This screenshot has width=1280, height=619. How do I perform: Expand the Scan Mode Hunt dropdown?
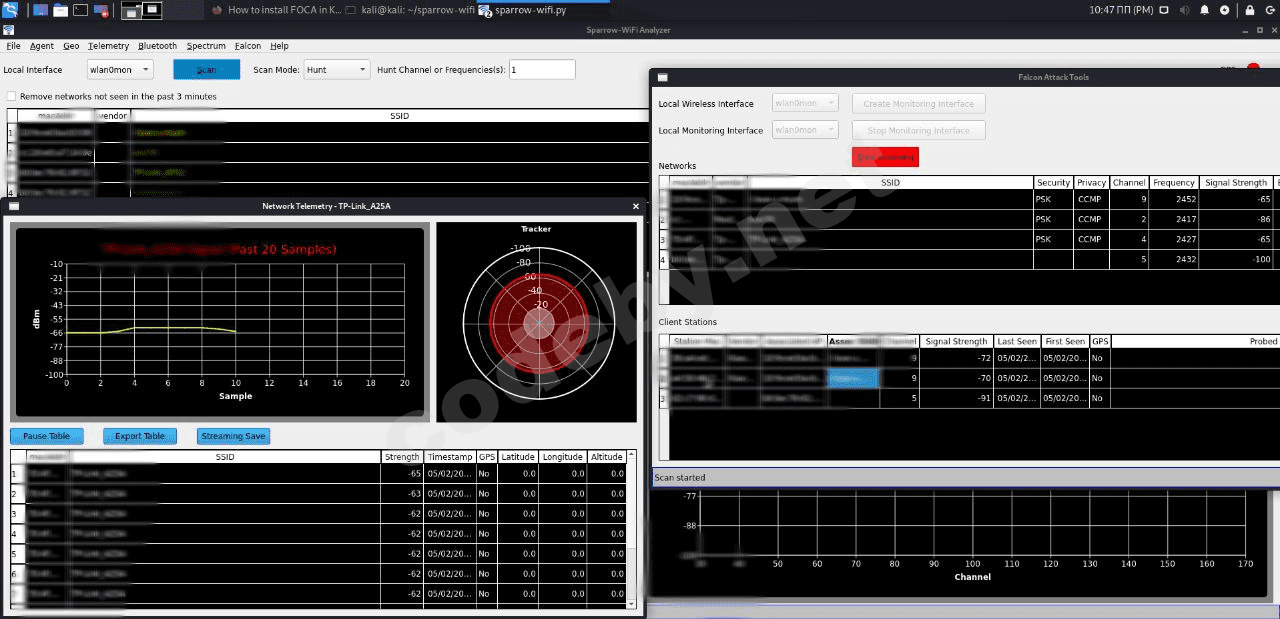[337, 70]
